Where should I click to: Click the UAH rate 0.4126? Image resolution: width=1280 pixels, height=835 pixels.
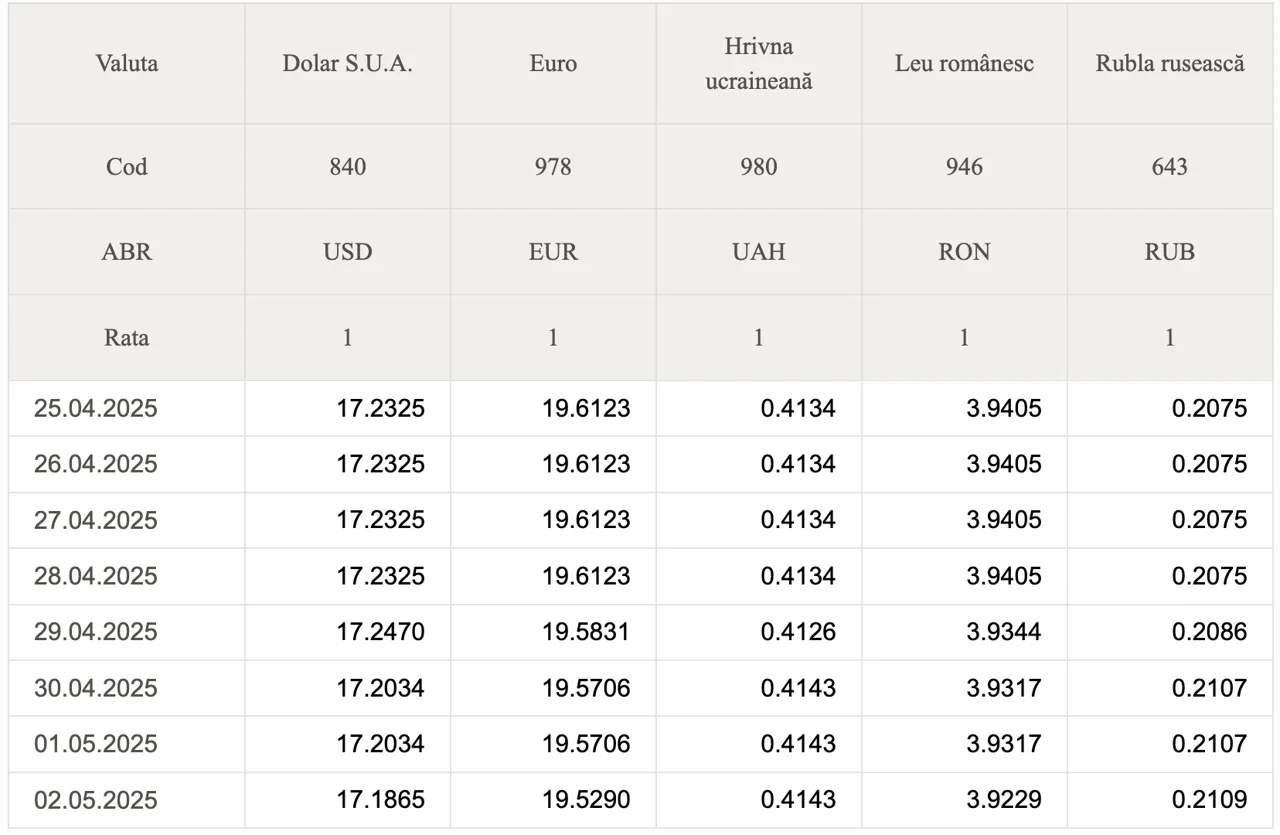(x=798, y=632)
